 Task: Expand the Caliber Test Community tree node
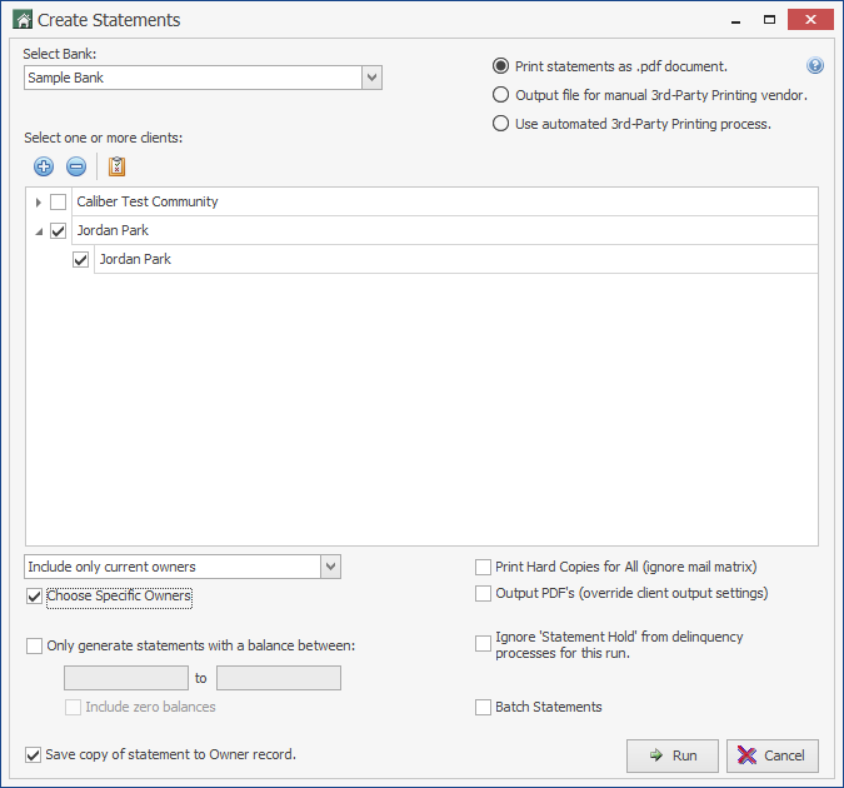click(x=38, y=202)
